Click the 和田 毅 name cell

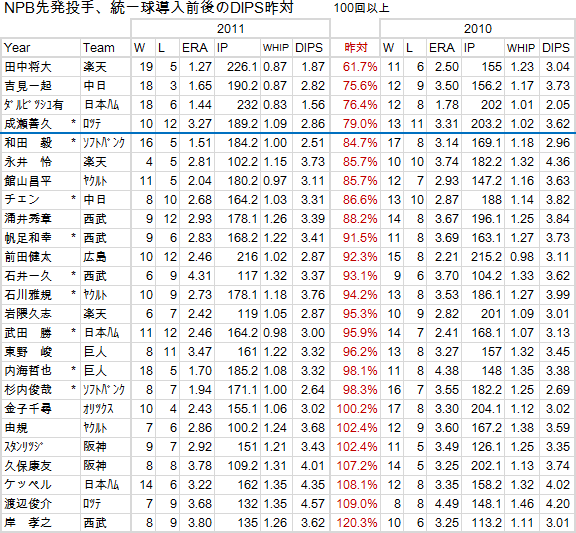click(x=40, y=143)
